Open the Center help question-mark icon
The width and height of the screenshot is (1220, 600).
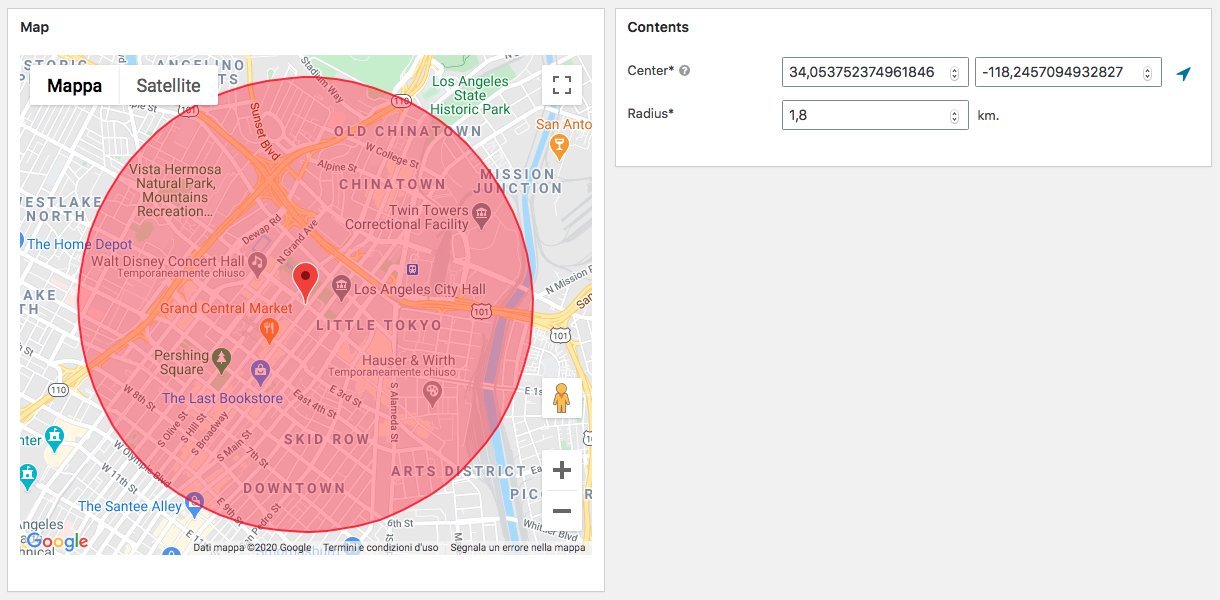[x=685, y=71]
